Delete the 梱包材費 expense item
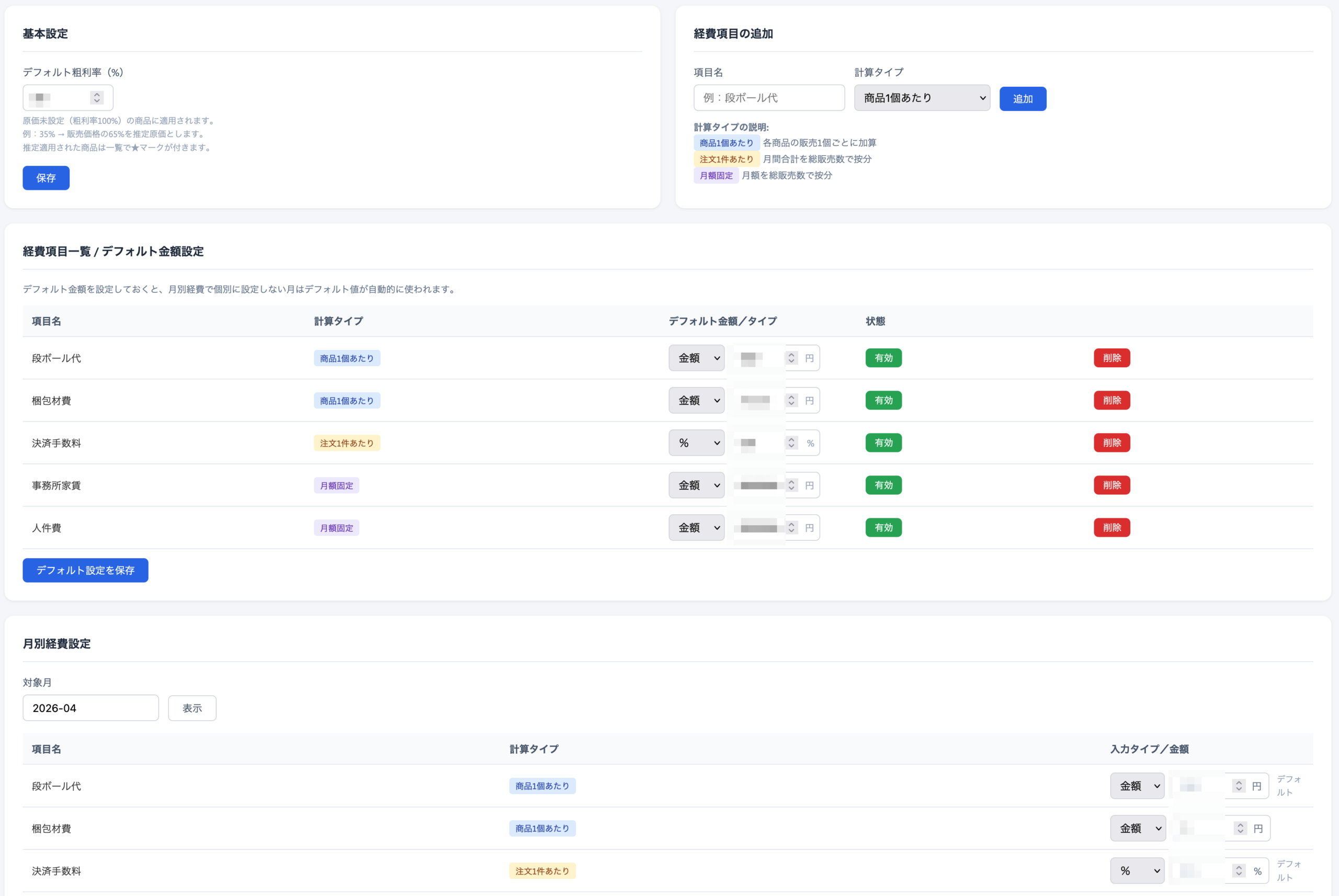 1111,401
